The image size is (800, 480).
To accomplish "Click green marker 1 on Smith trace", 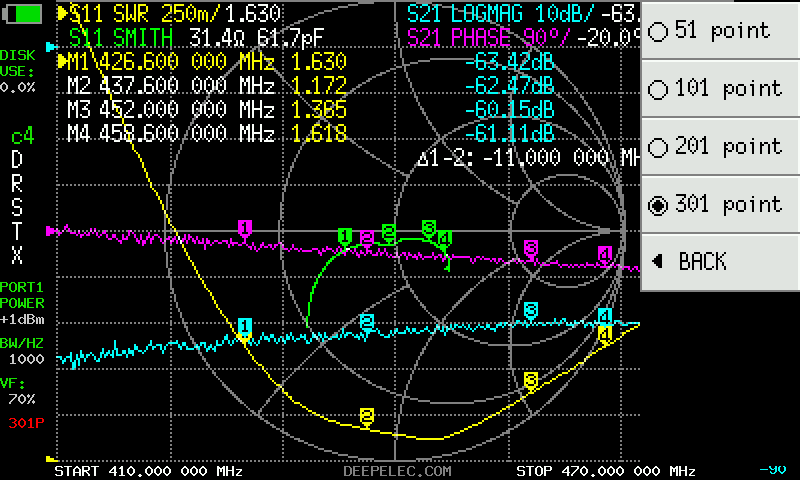I will (x=345, y=238).
